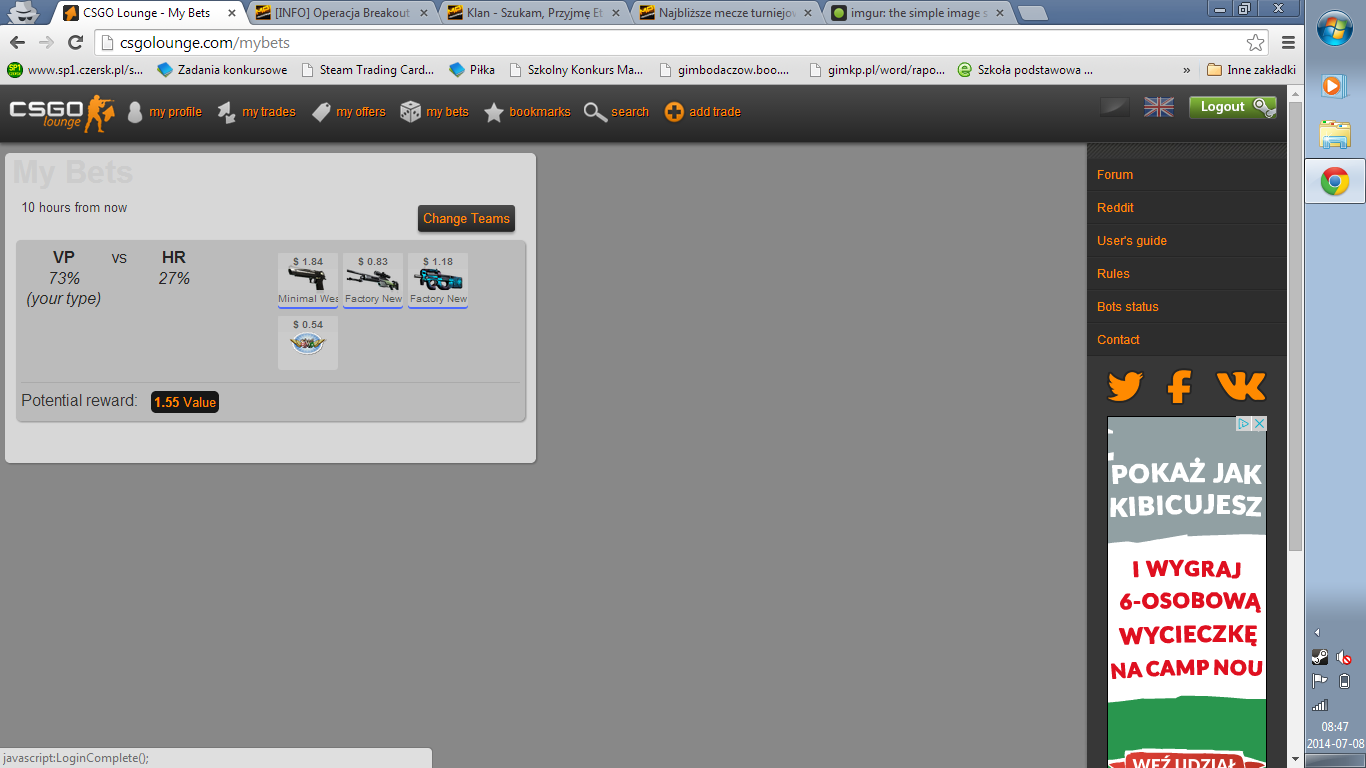This screenshot has height=768, width=1366.
Task: Switch language with the UK flag
Action: 1159,107
